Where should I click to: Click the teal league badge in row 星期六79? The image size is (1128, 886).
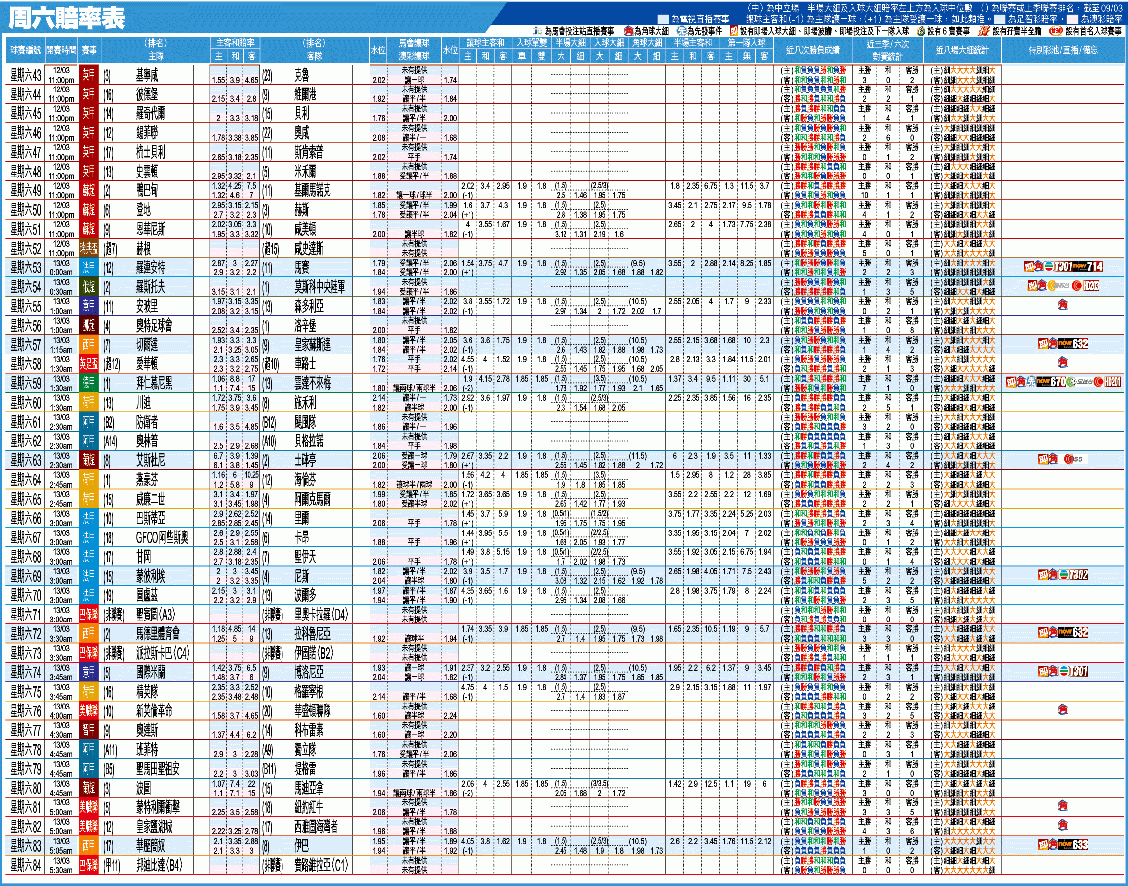pyautogui.click(x=88, y=768)
